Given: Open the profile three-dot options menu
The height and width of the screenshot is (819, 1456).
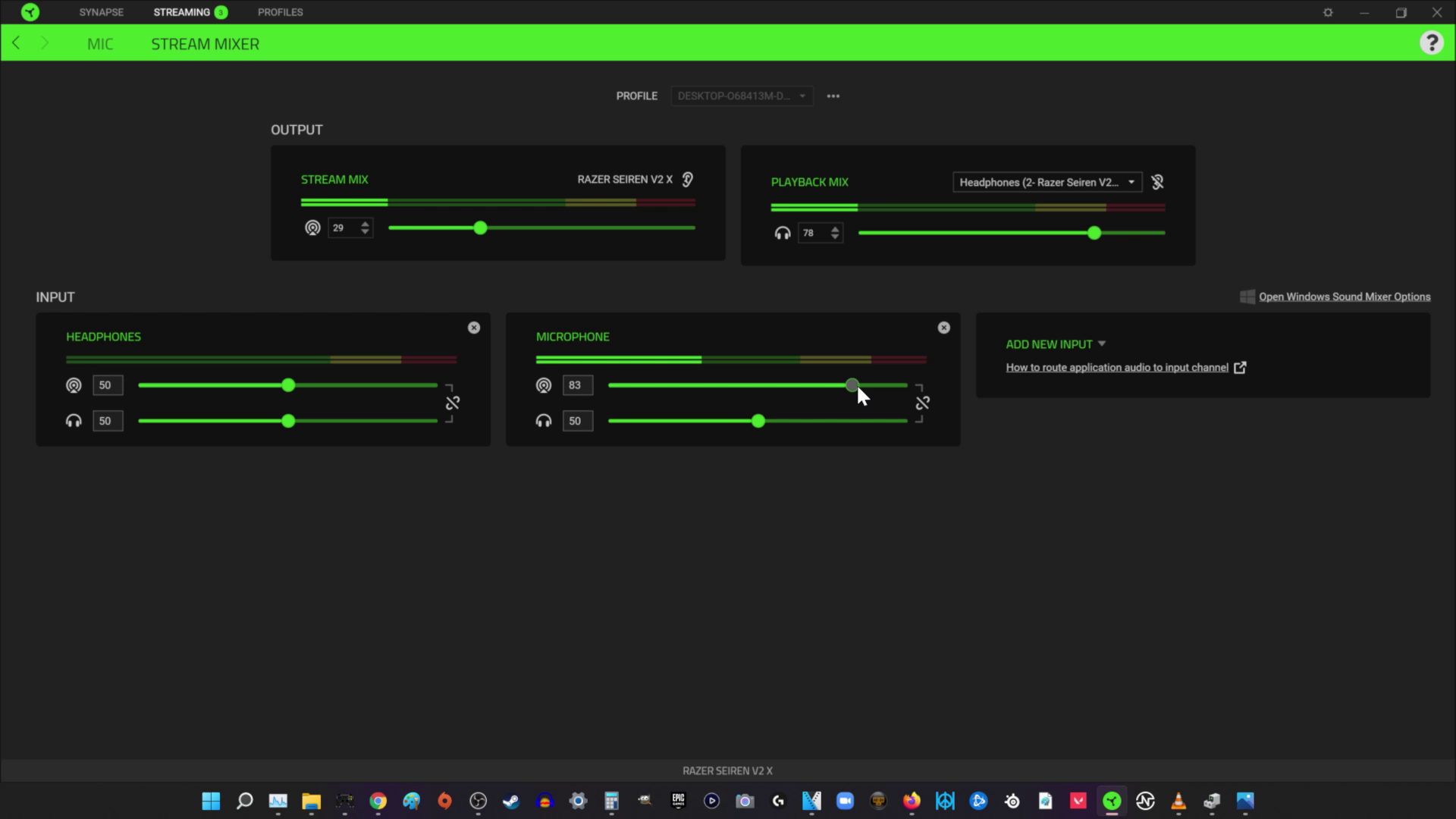Looking at the screenshot, I should [833, 96].
